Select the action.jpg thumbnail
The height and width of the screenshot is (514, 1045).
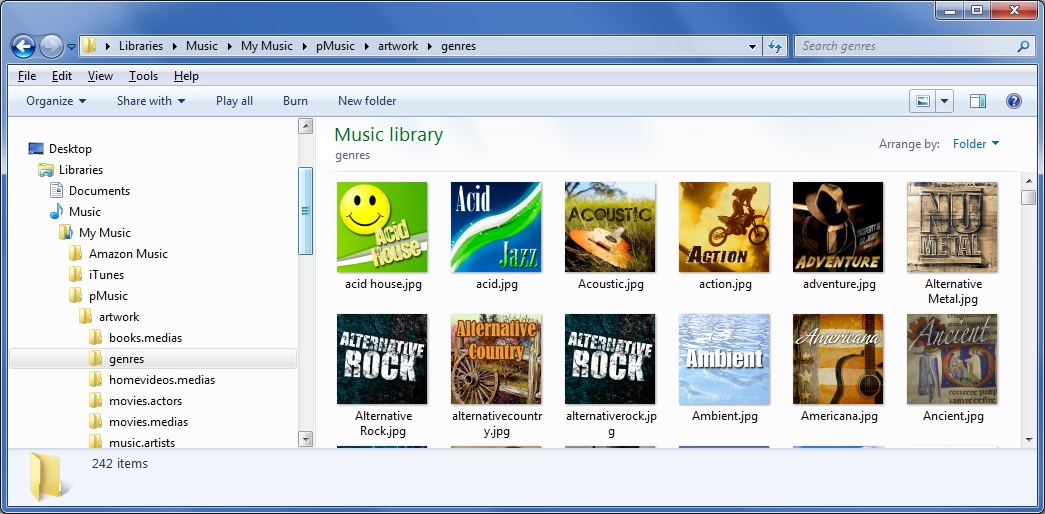click(x=724, y=227)
